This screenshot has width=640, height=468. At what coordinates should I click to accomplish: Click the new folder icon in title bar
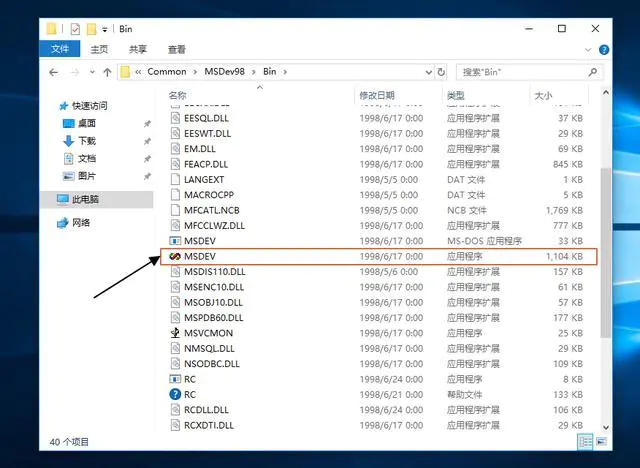click(x=92, y=29)
